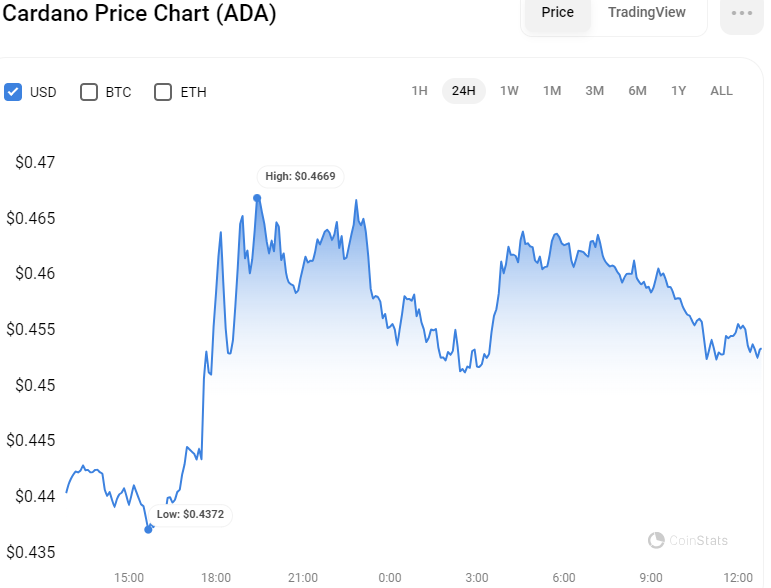
Task: Choose the 6M time range
Action: click(x=637, y=91)
